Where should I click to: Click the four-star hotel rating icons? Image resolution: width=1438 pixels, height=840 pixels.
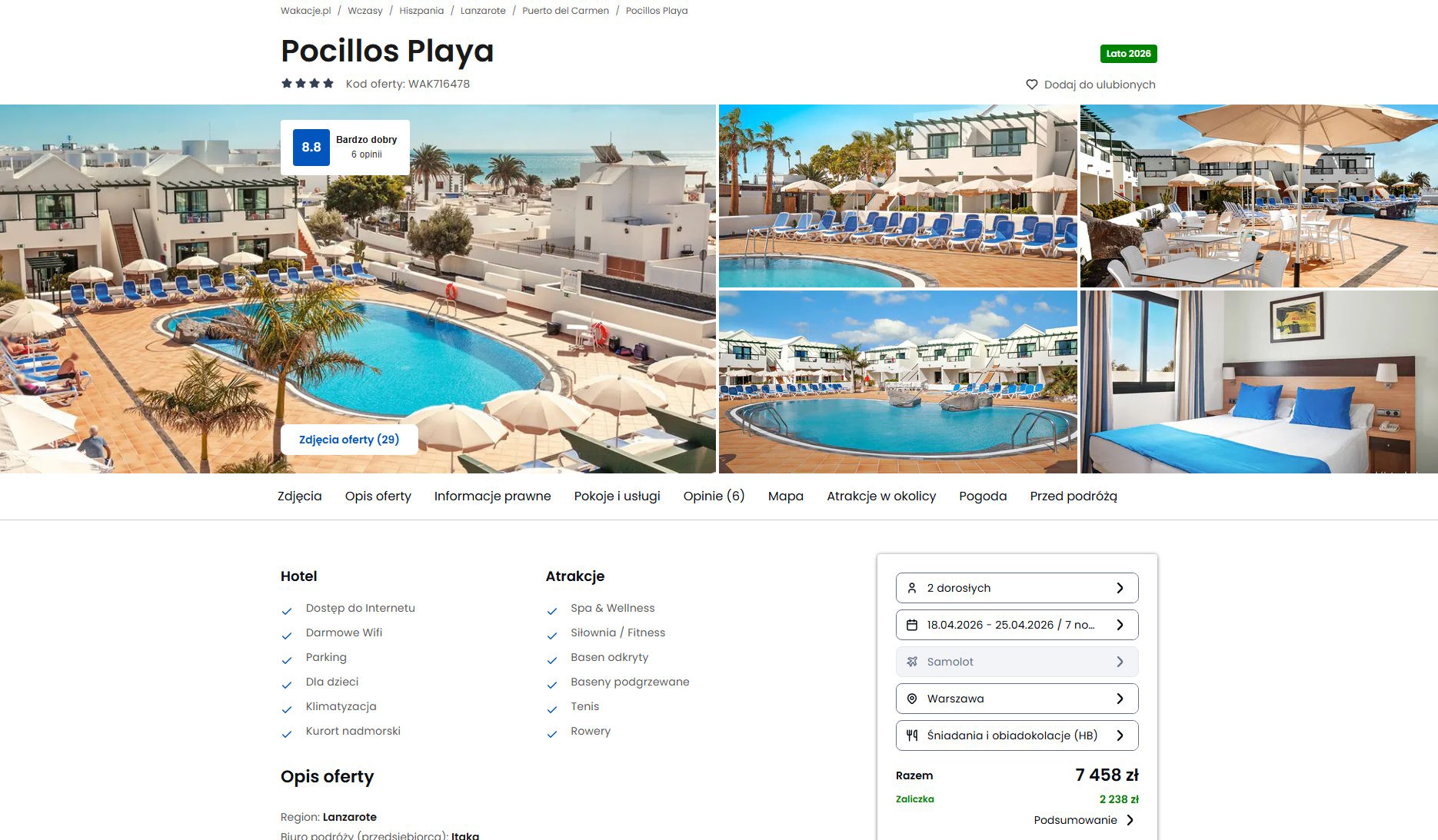(308, 84)
